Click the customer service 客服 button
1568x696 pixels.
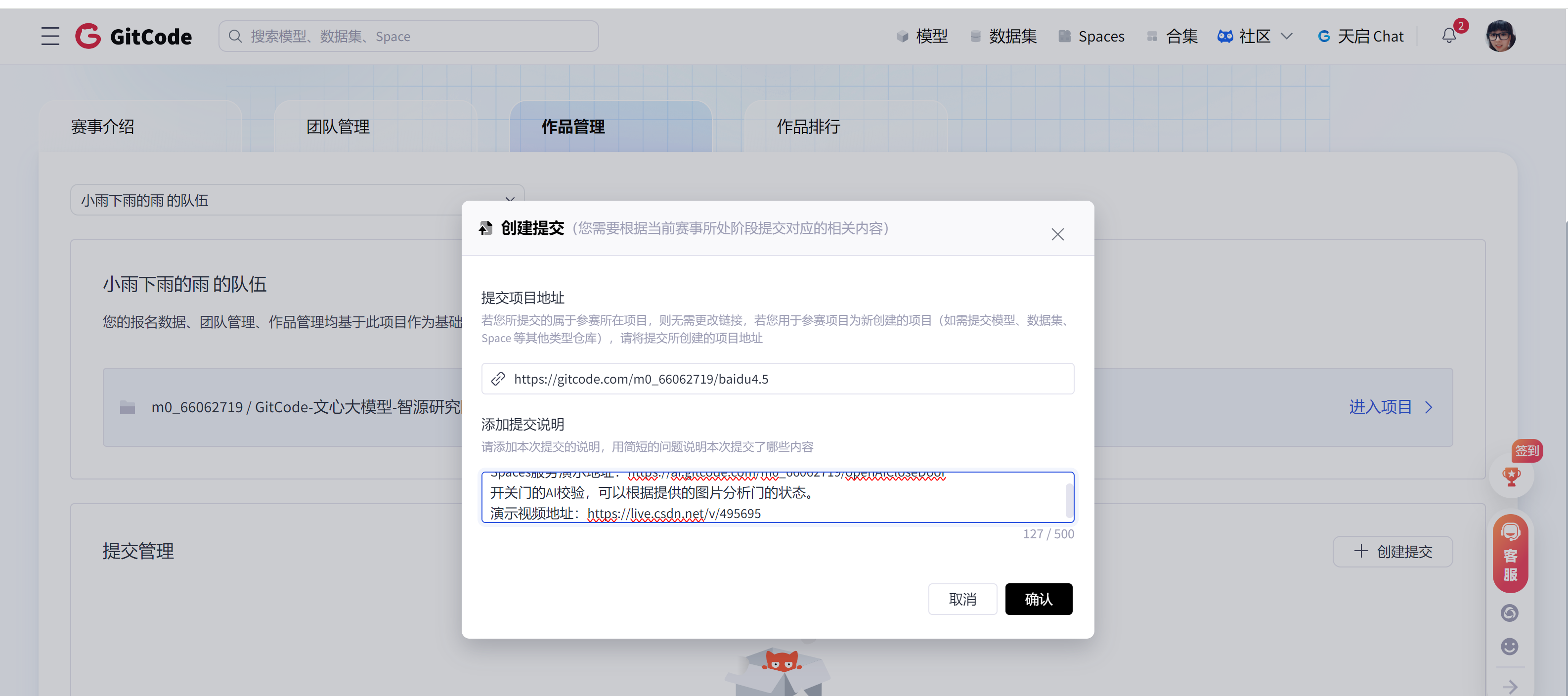pos(1510,554)
